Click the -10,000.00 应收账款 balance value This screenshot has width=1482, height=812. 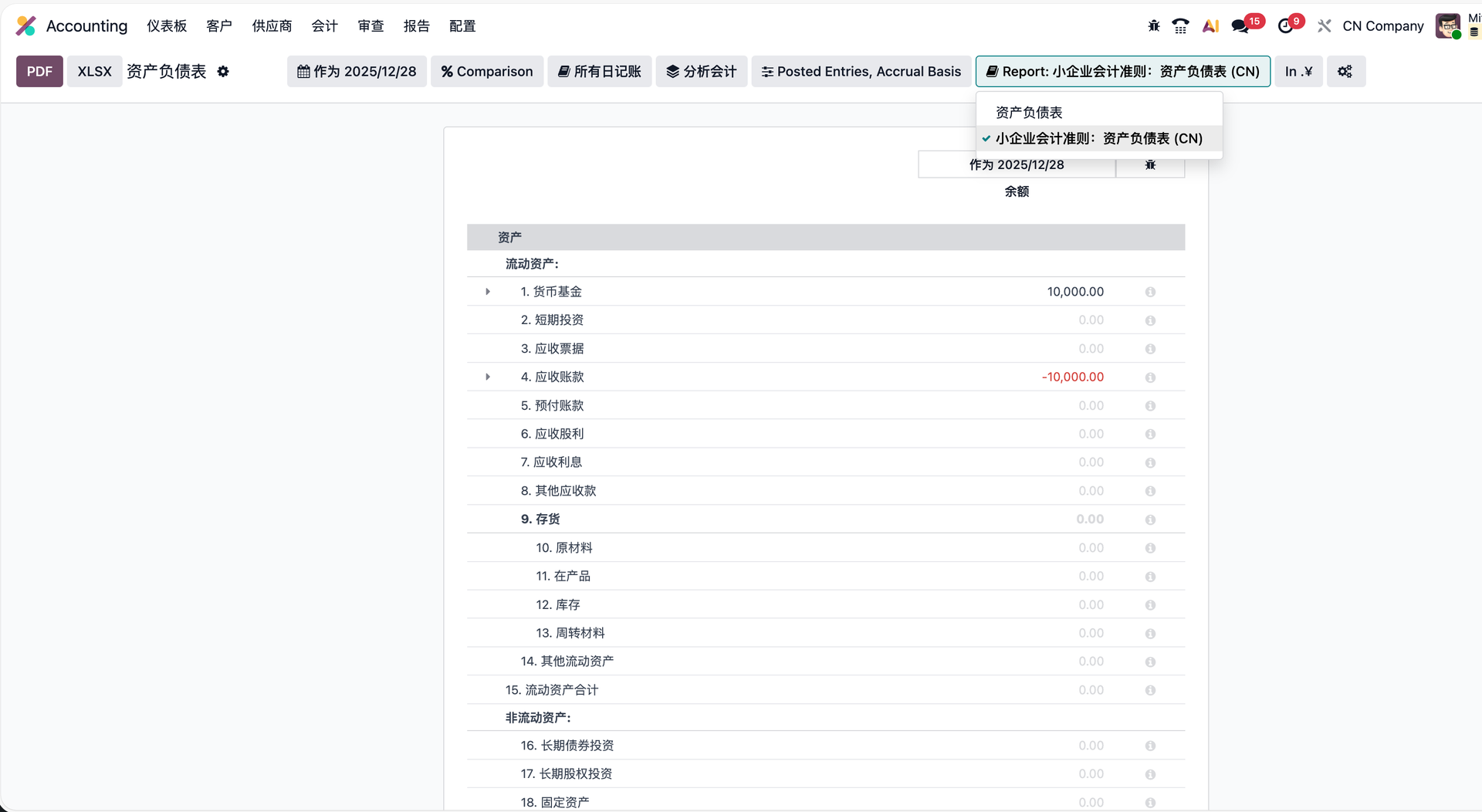1072,377
